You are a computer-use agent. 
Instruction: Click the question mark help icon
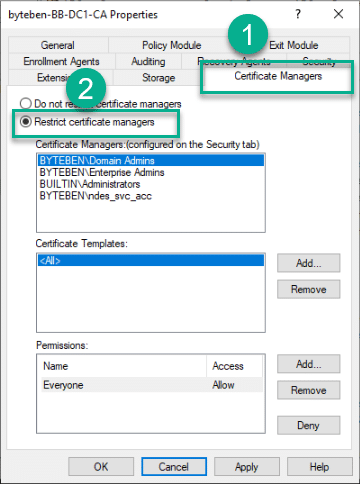pyautogui.click(x=298, y=14)
